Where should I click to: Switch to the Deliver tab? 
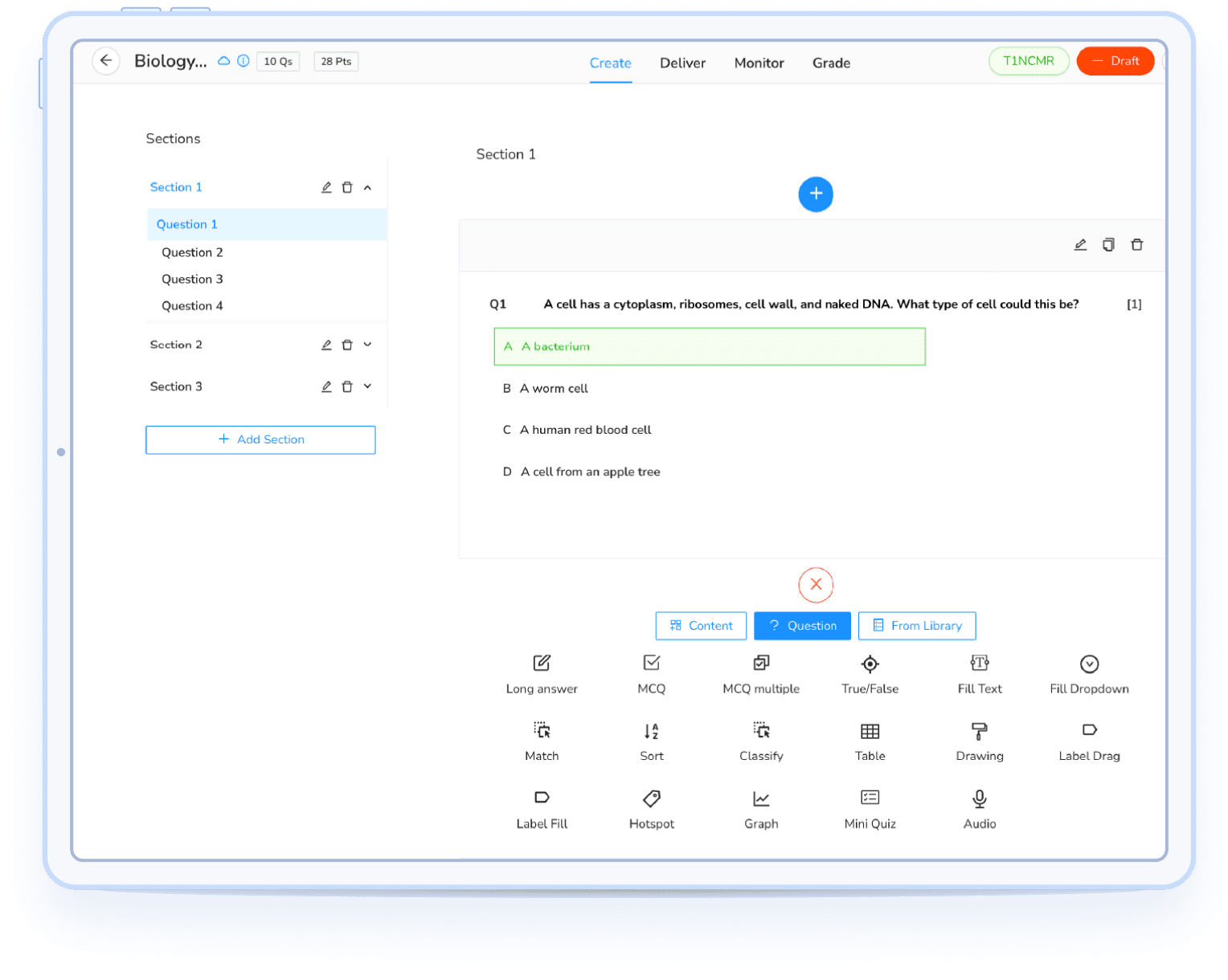pos(682,63)
